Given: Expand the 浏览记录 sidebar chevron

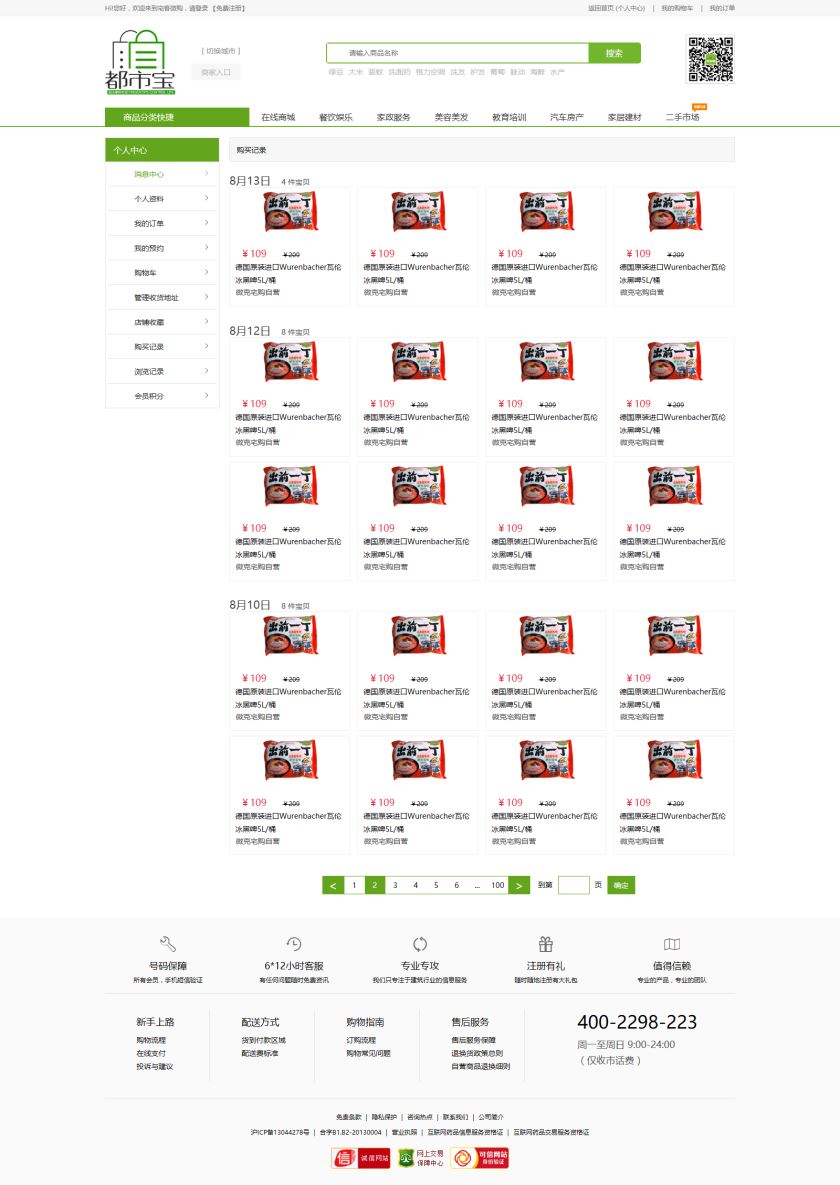Looking at the screenshot, I should [206, 371].
